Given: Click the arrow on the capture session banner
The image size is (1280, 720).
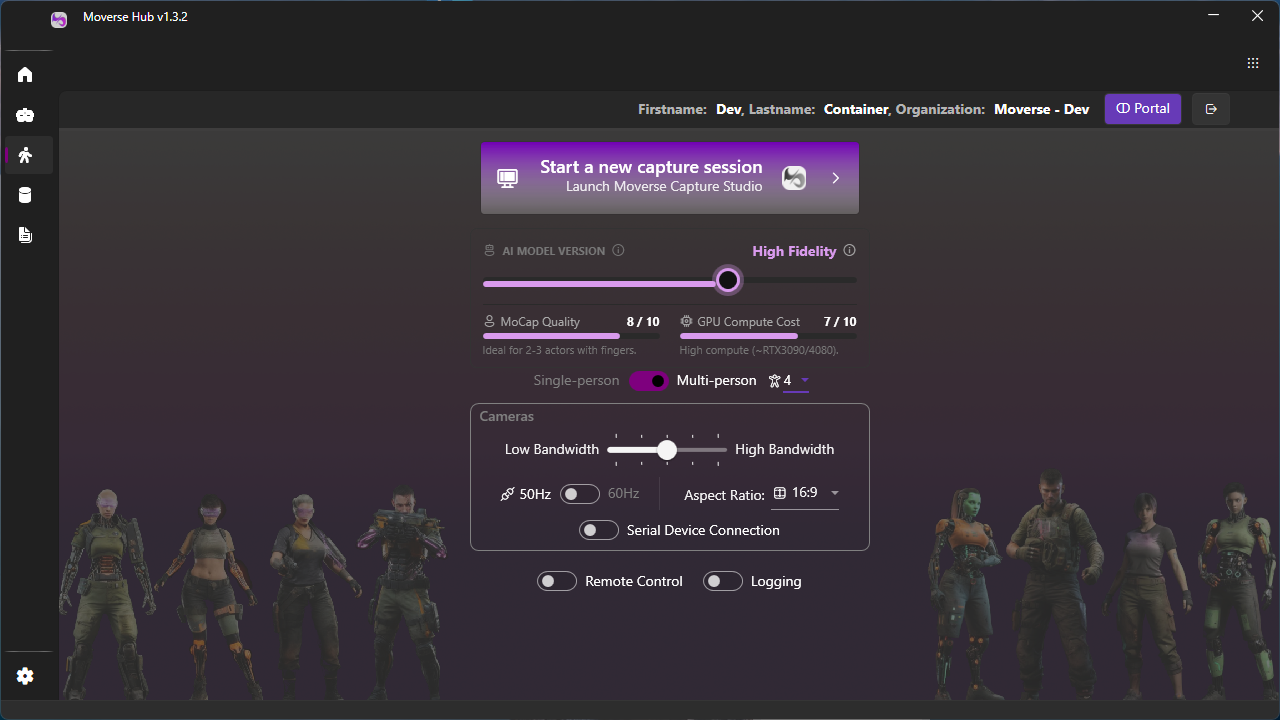Looking at the screenshot, I should [x=836, y=178].
